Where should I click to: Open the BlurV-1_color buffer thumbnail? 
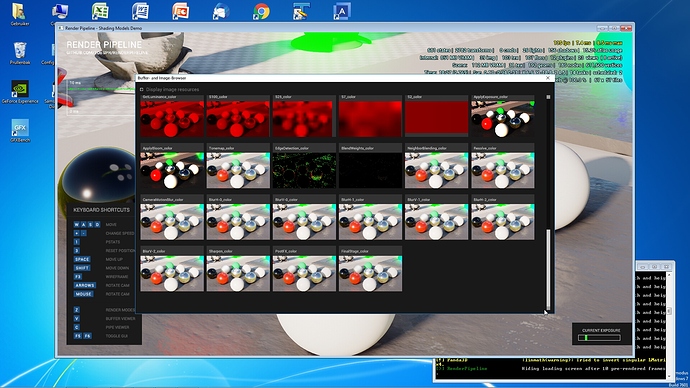pos(437,222)
